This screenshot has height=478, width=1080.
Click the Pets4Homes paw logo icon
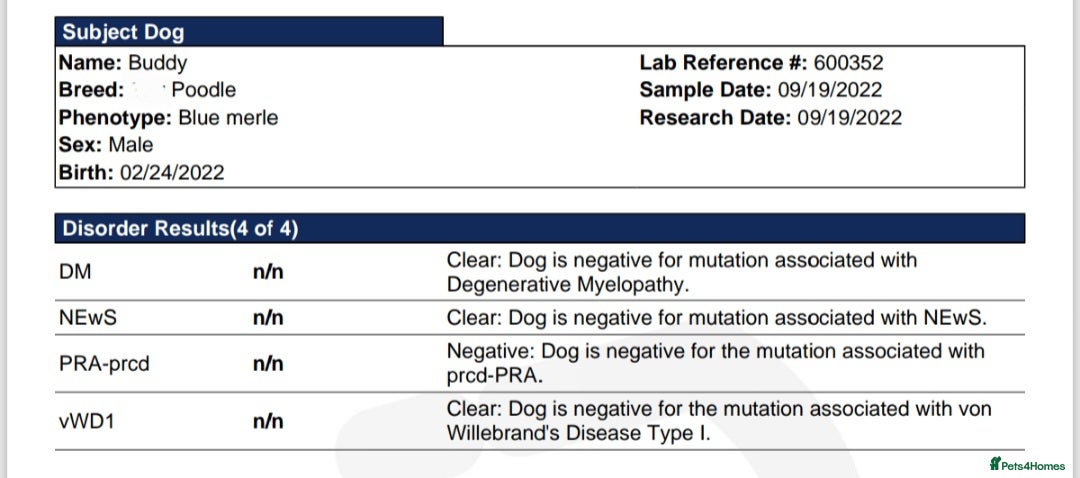[995, 464]
